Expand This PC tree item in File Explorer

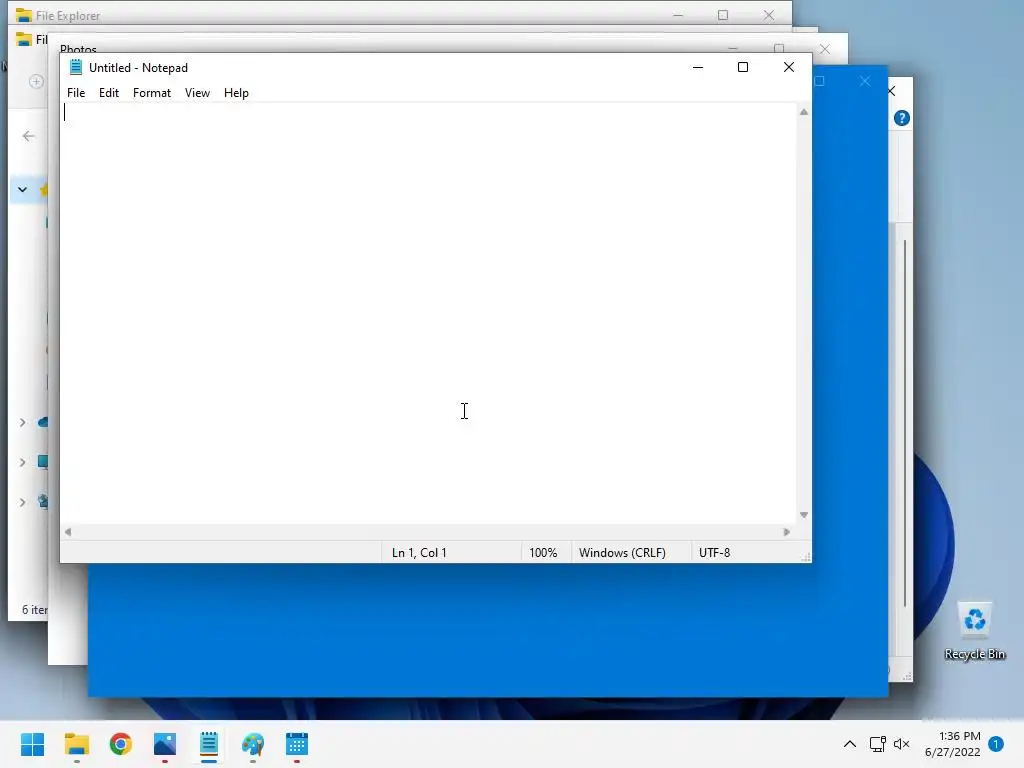coord(22,462)
